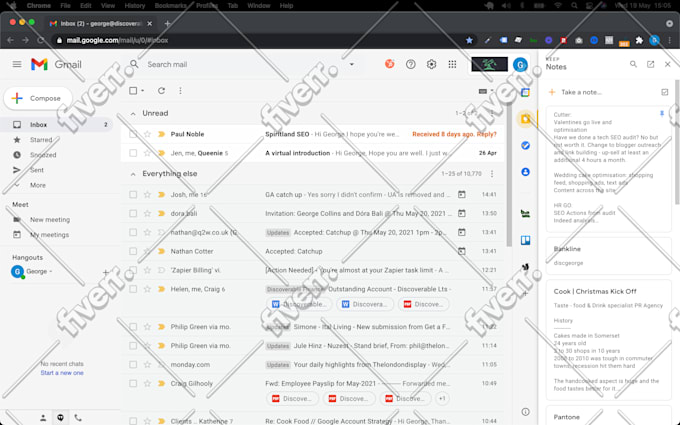The image size is (680, 425).
Task: Open Keep in a new tab icon
Action: coord(650,64)
